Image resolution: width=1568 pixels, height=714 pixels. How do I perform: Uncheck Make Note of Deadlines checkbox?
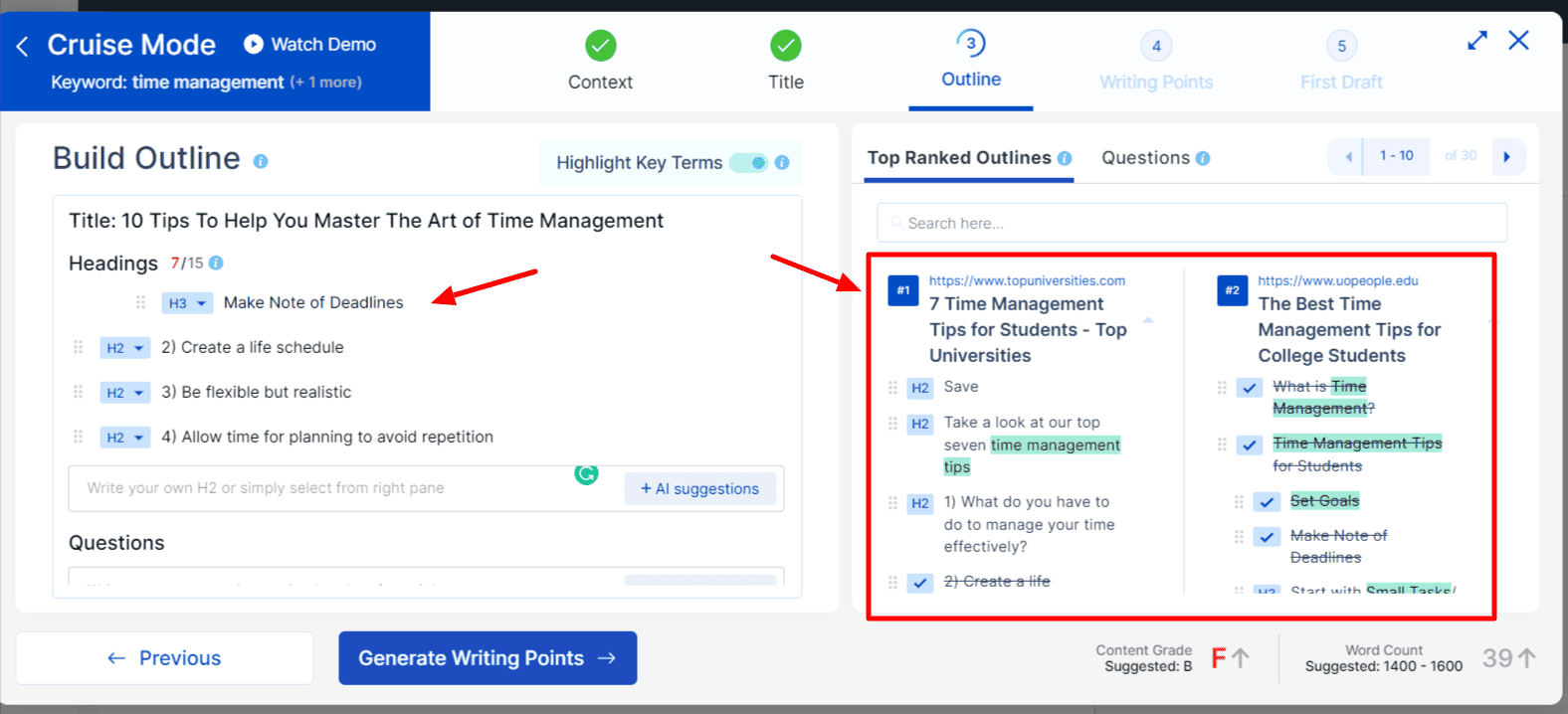[x=1267, y=537]
